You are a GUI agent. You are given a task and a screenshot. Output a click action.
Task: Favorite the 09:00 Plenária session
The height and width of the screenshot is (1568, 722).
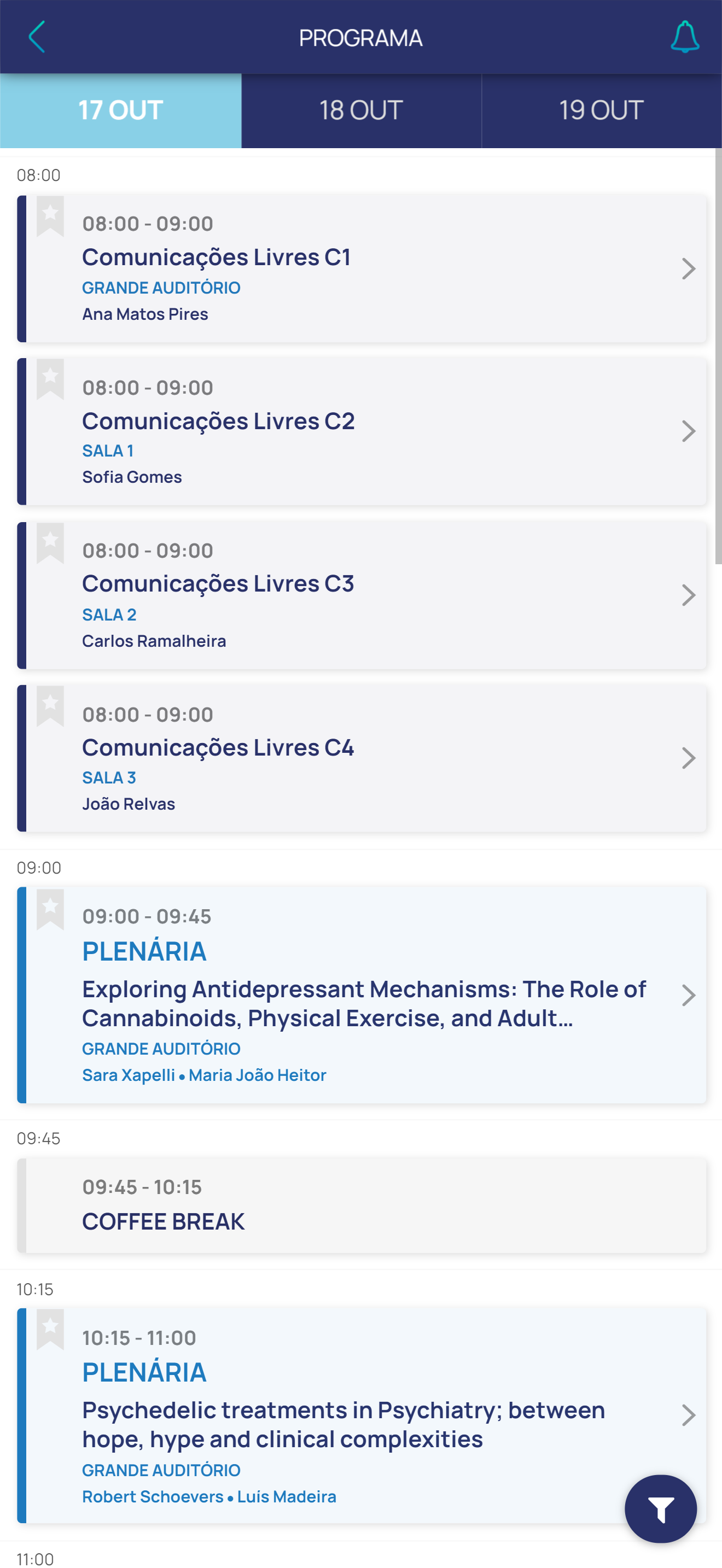coord(50,908)
